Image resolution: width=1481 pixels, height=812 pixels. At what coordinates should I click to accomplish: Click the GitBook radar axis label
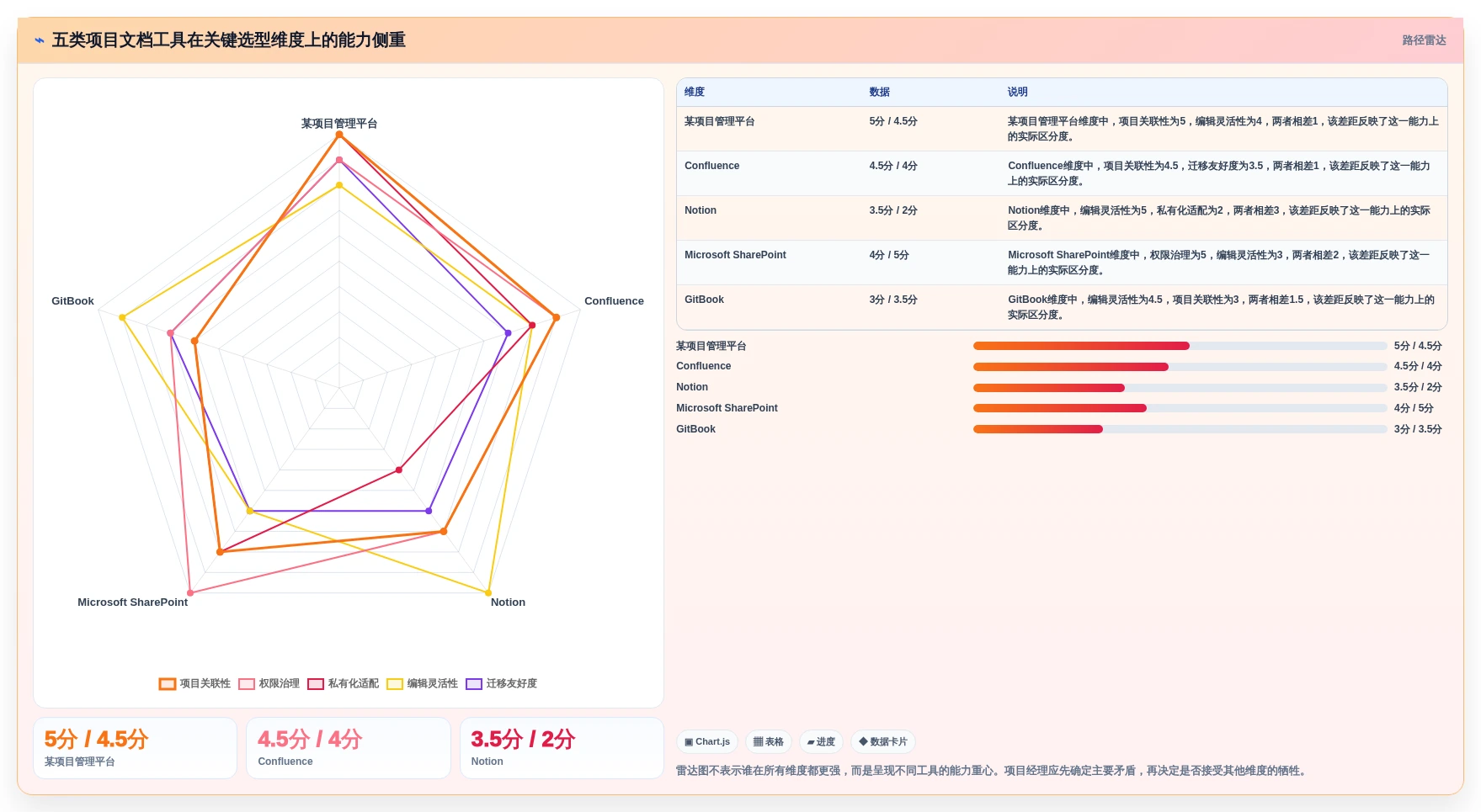coord(72,301)
